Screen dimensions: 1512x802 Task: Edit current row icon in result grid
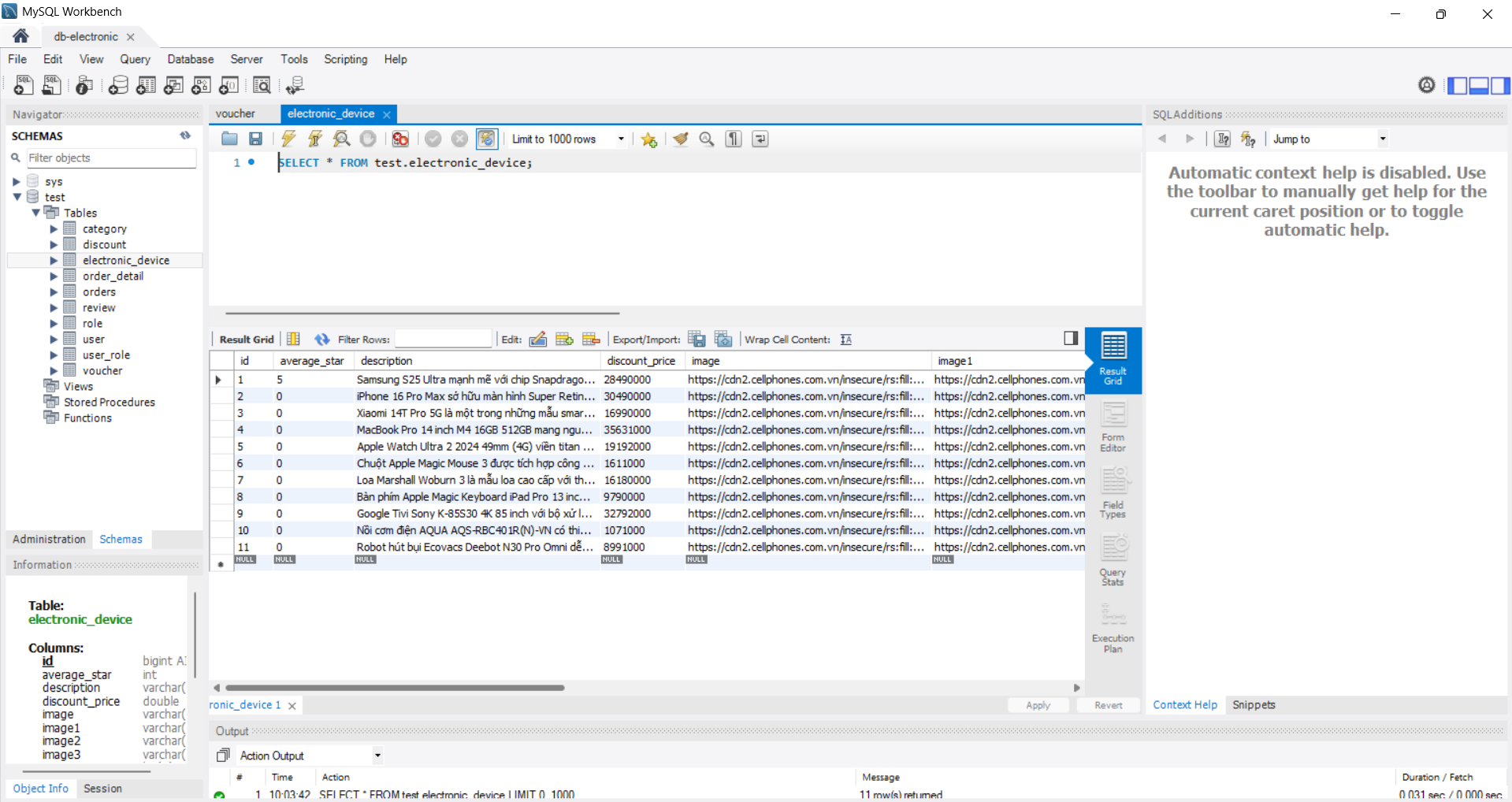(538, 339)
